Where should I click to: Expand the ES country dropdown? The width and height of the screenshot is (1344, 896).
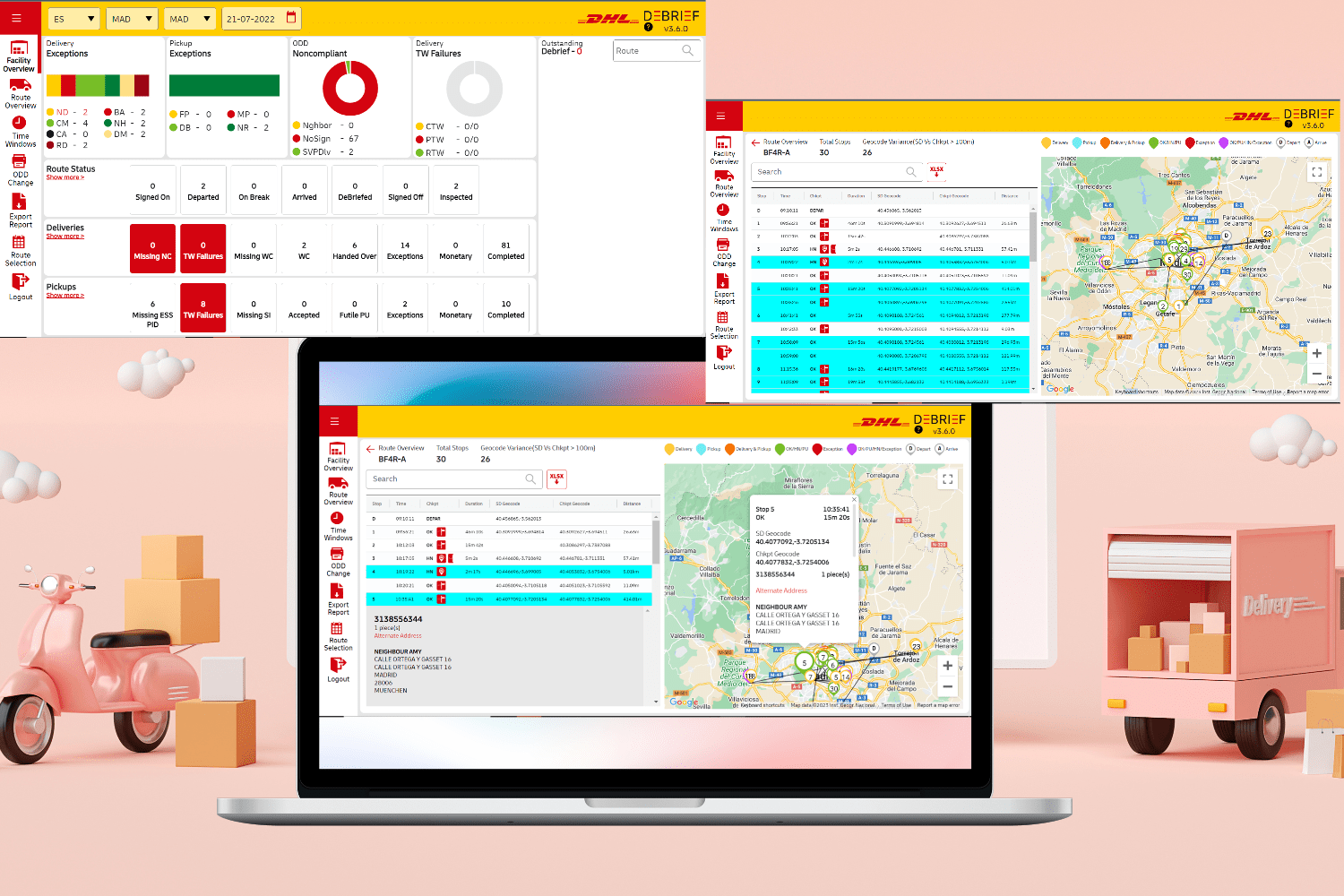pos(73,19)
